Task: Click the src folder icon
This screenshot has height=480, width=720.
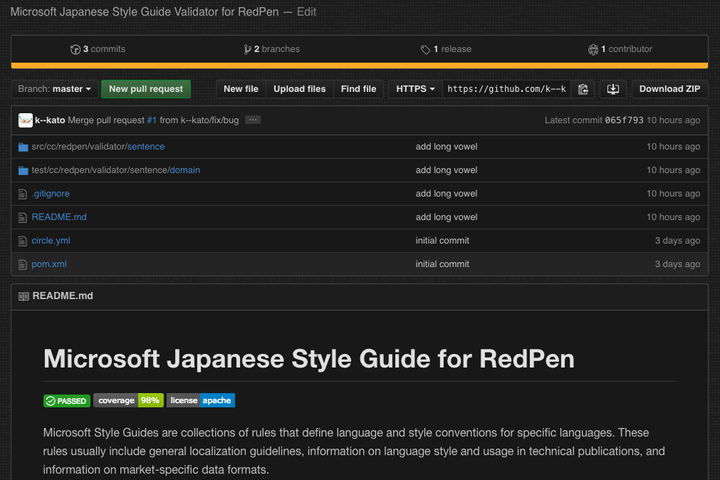Action: click(23, 147)
